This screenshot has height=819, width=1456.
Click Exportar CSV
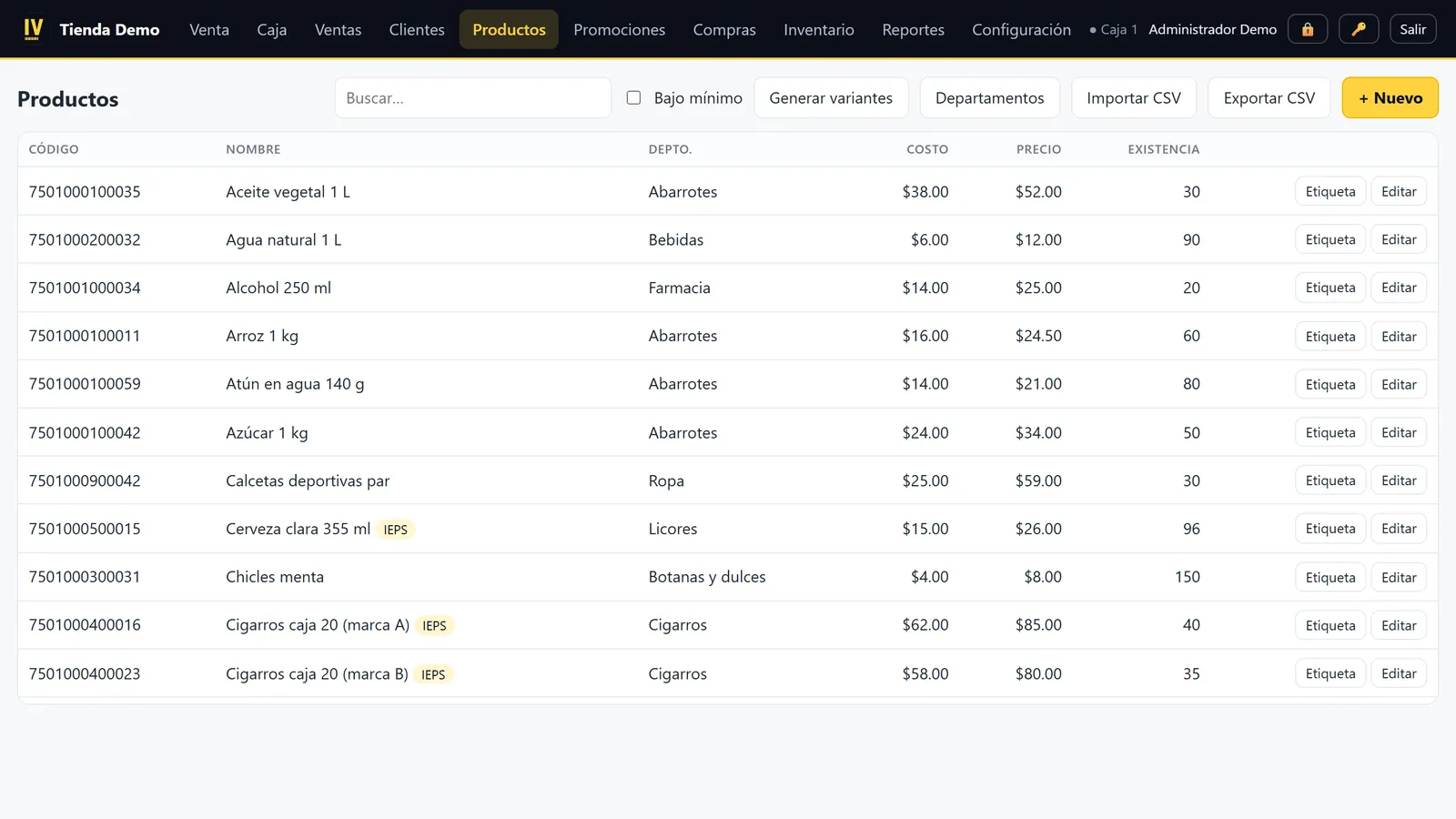pos(1269,97)
